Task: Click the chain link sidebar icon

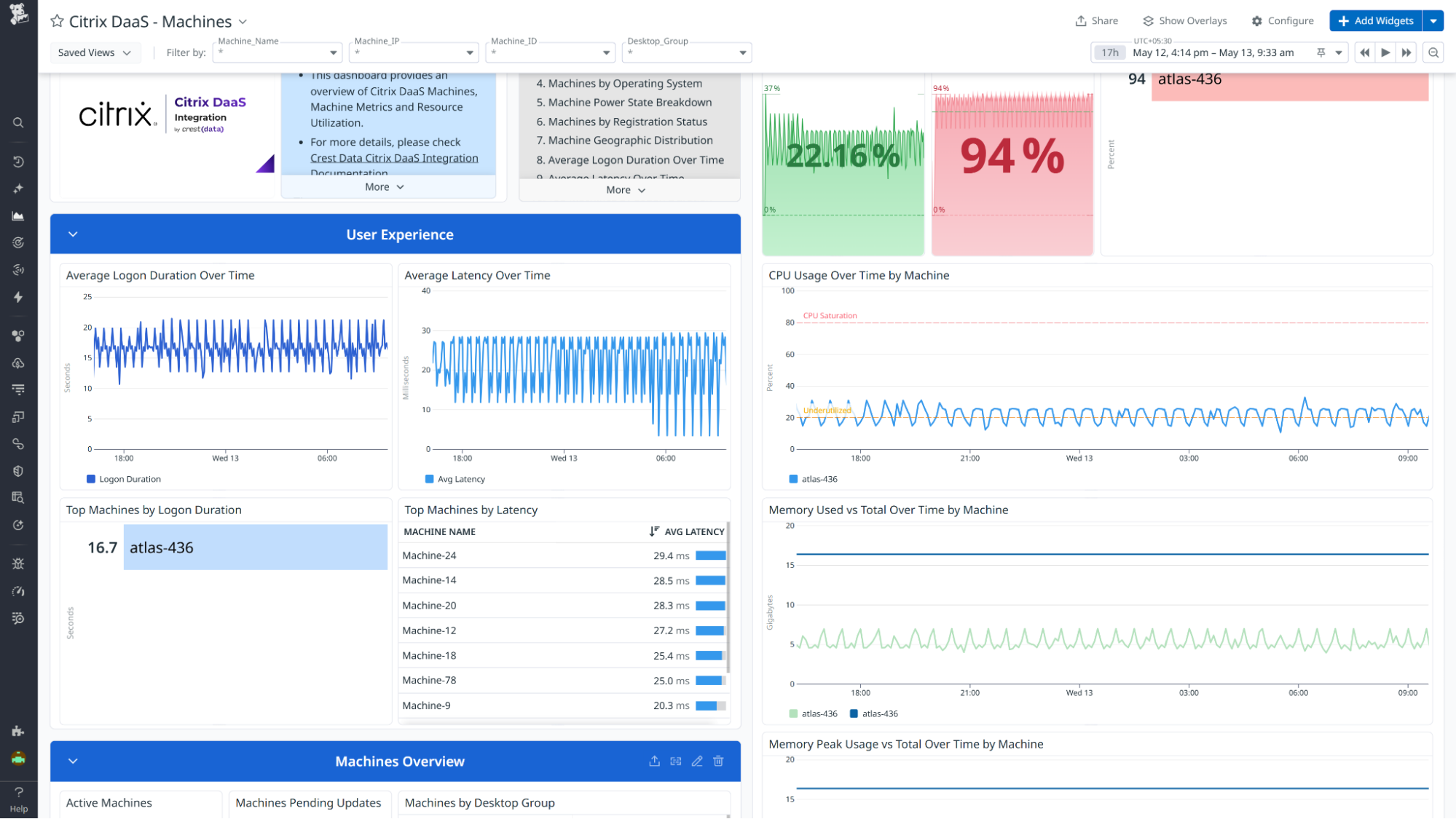Action: point(18,444)
